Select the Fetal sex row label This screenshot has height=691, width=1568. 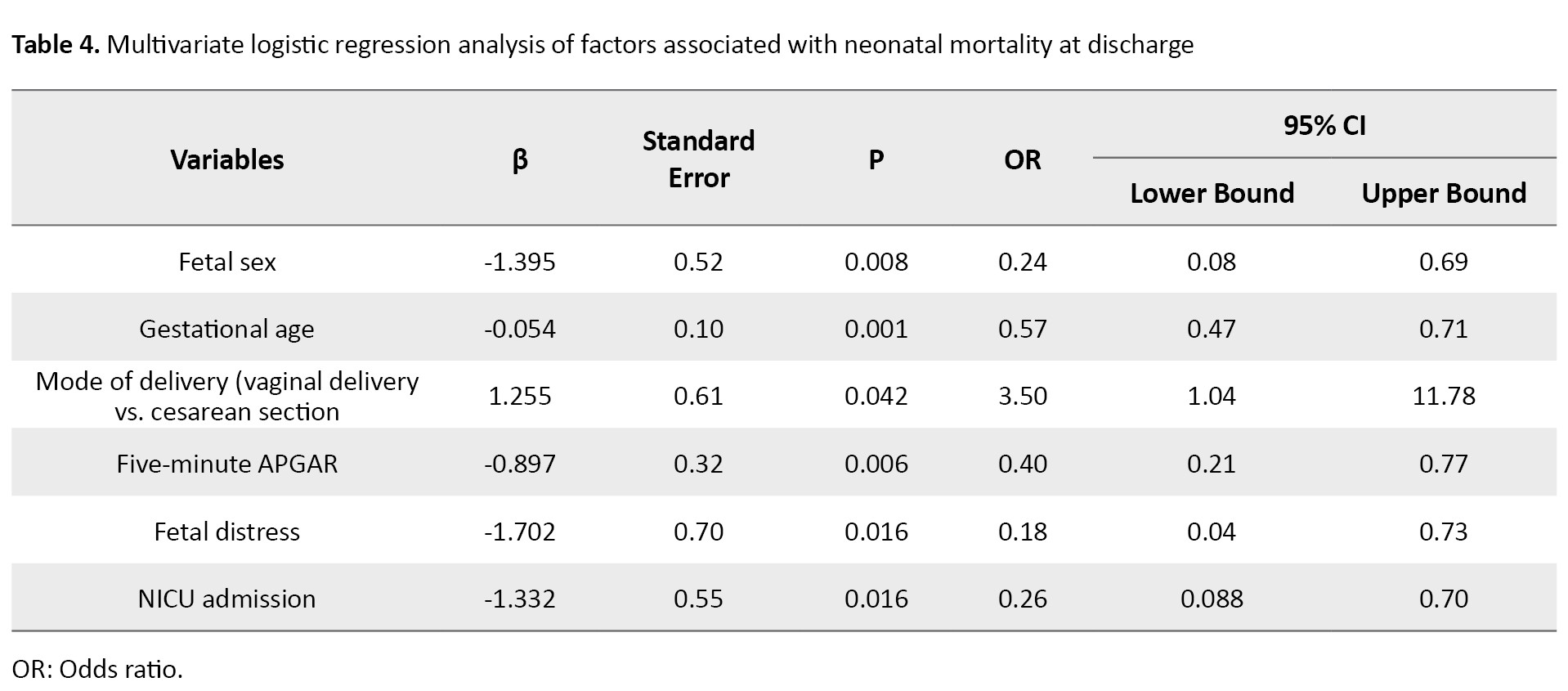point(227,262)
